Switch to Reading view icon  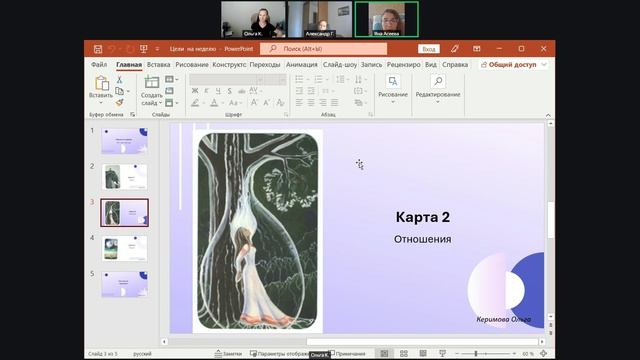point(423,353)
